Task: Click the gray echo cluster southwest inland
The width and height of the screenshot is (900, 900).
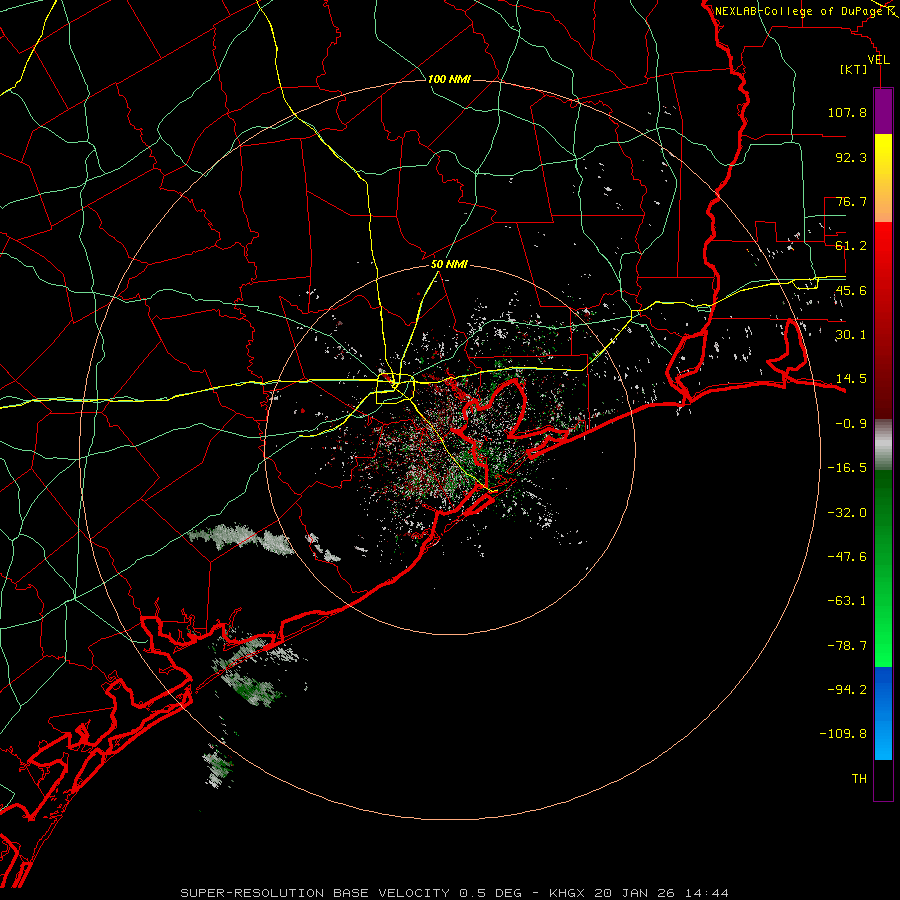Action: click(241, 538)
